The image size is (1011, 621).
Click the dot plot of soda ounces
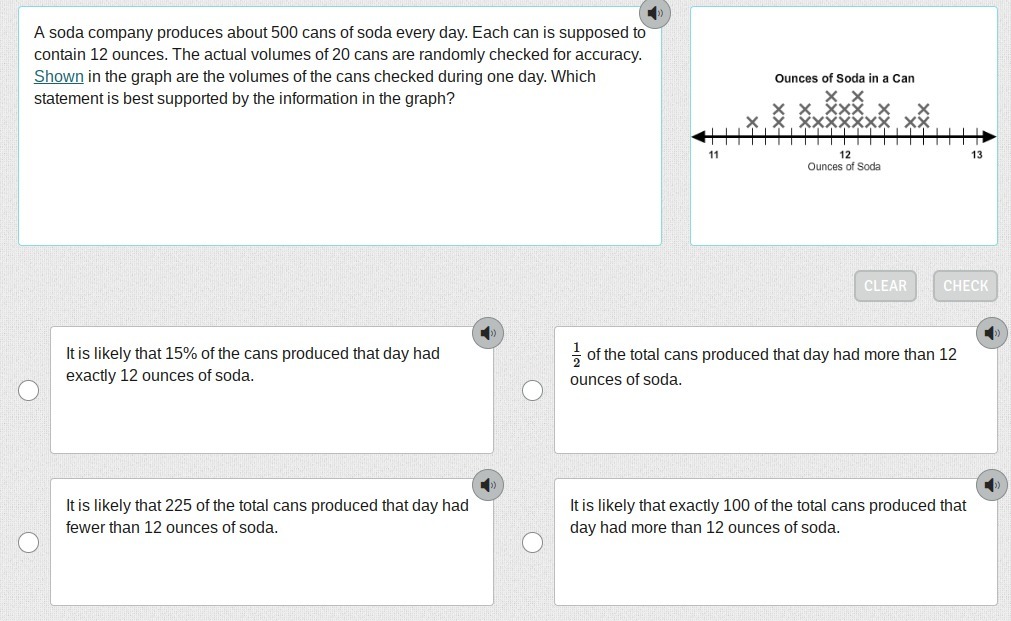coord(844,126)
